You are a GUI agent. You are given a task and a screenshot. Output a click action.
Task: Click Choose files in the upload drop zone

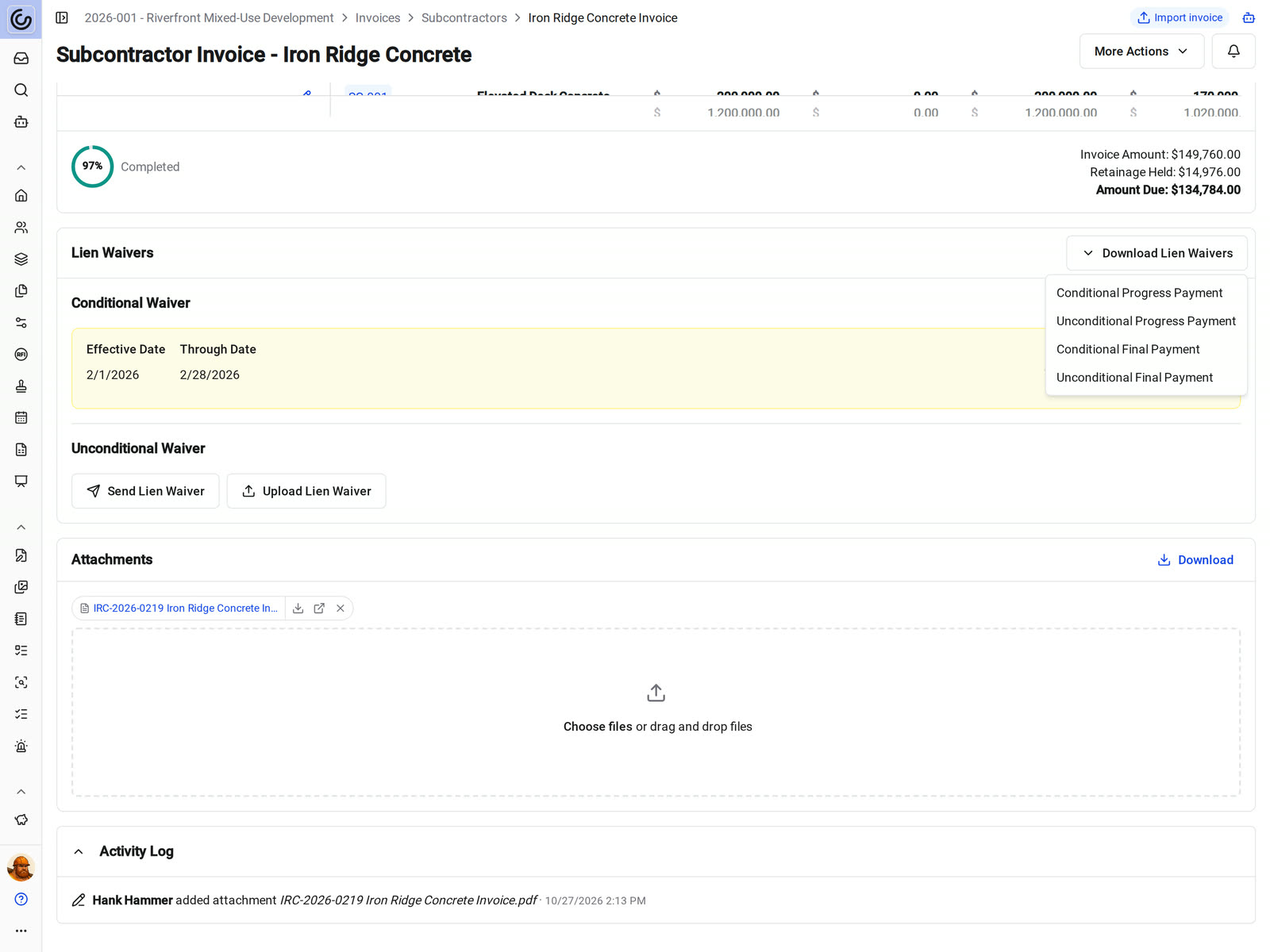(x=598, y=727)
